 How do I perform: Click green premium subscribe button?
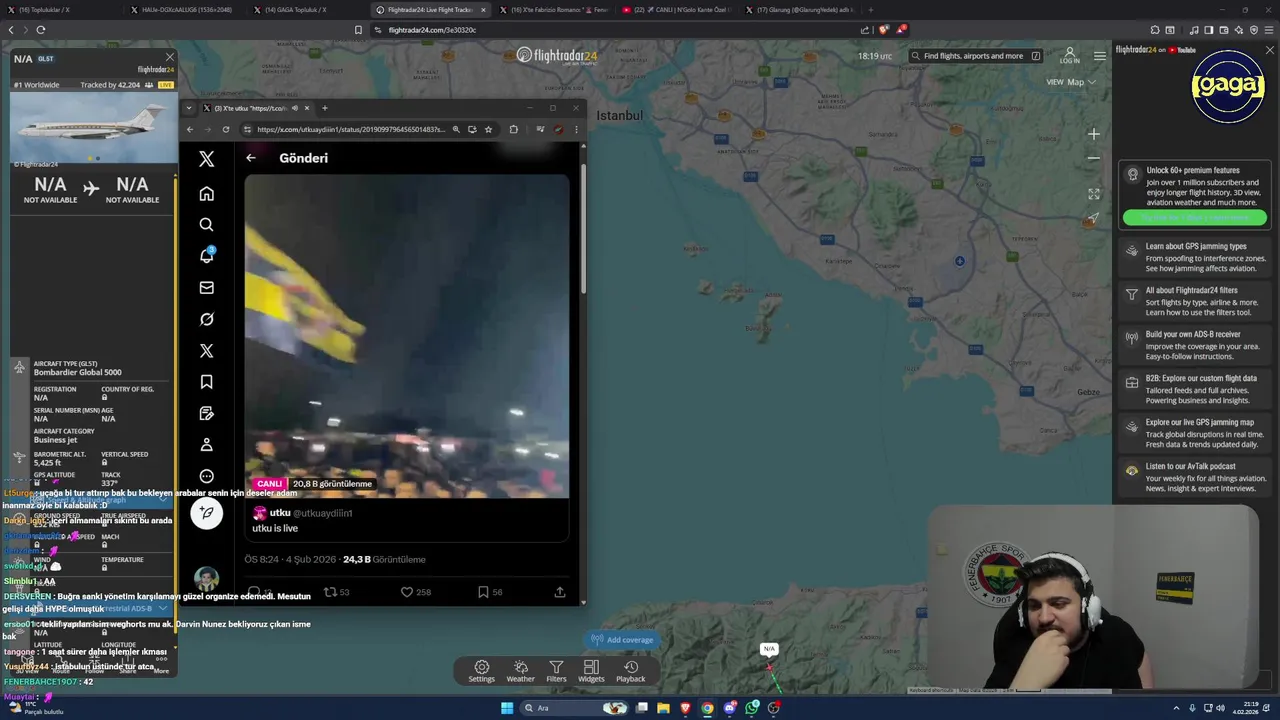click(x=1195, y=217)
